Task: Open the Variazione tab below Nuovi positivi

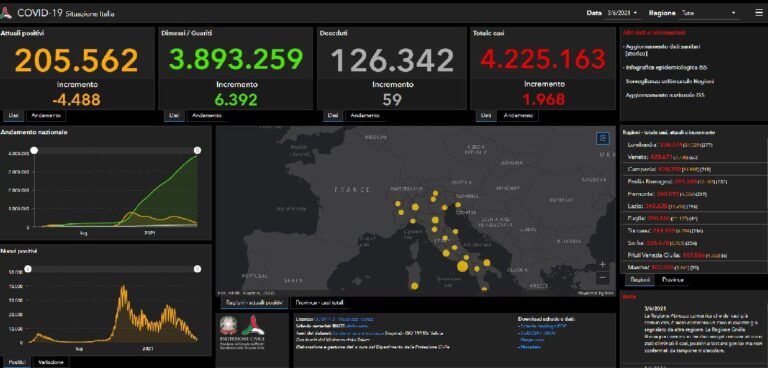Action: coord(51,362)
